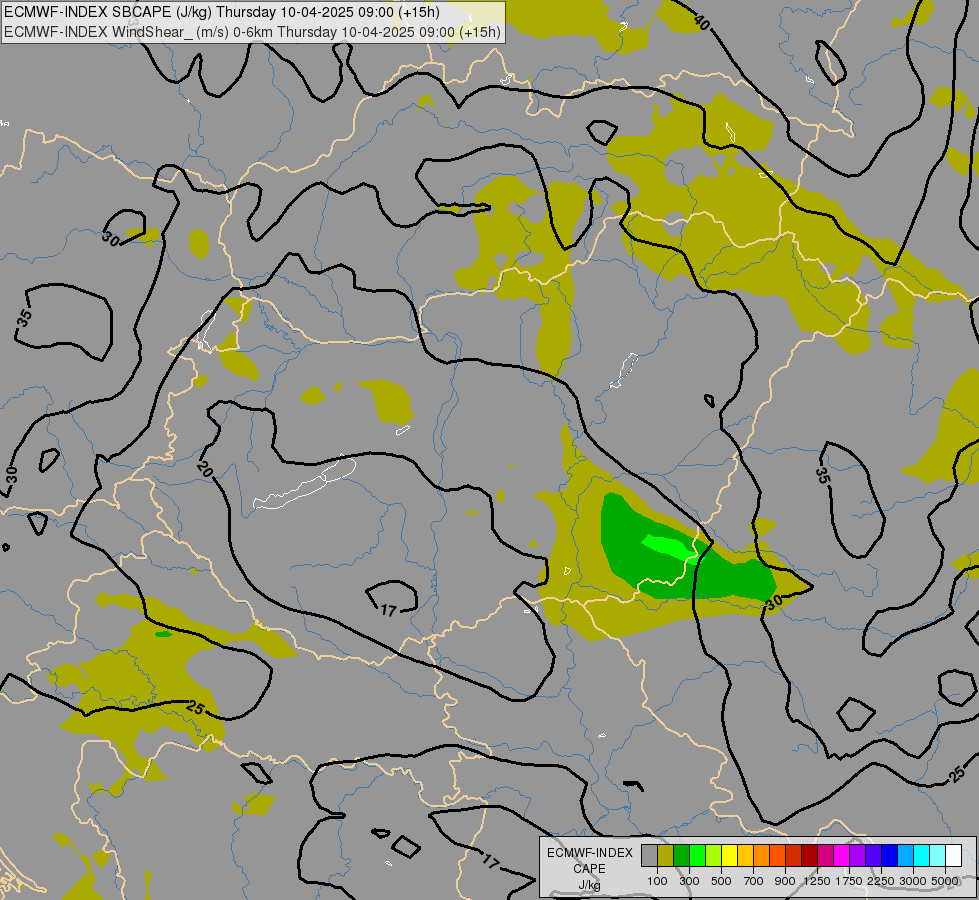Select the sky blue legend swatch

click(x=905, y=855)
